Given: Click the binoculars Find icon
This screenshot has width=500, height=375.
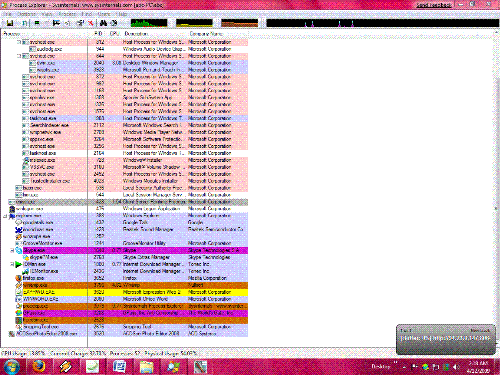Looking at the screenshot, I should click(103, 23).
